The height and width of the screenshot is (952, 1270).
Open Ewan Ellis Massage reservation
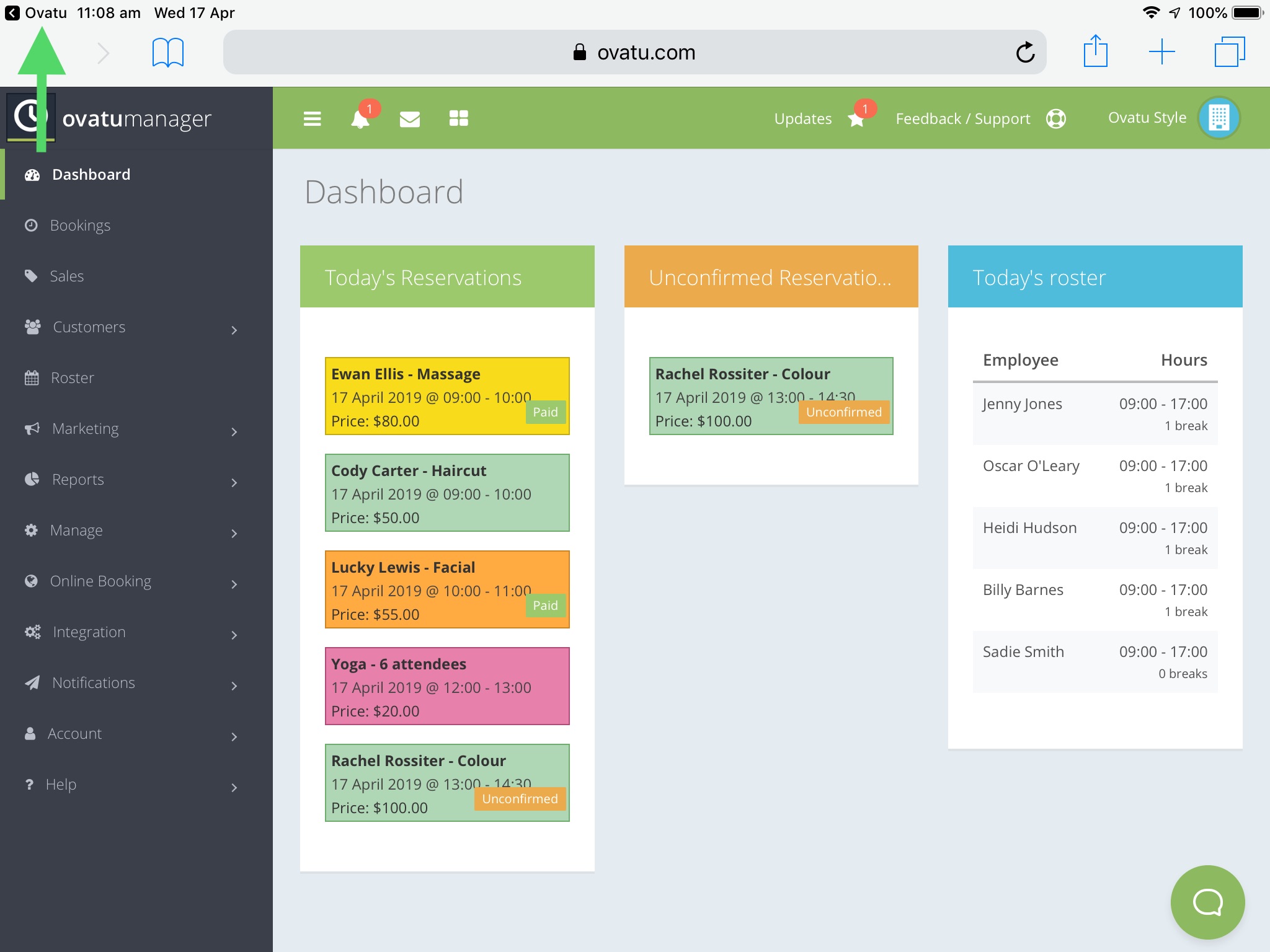pyautogui.click(x=446, y=396)
